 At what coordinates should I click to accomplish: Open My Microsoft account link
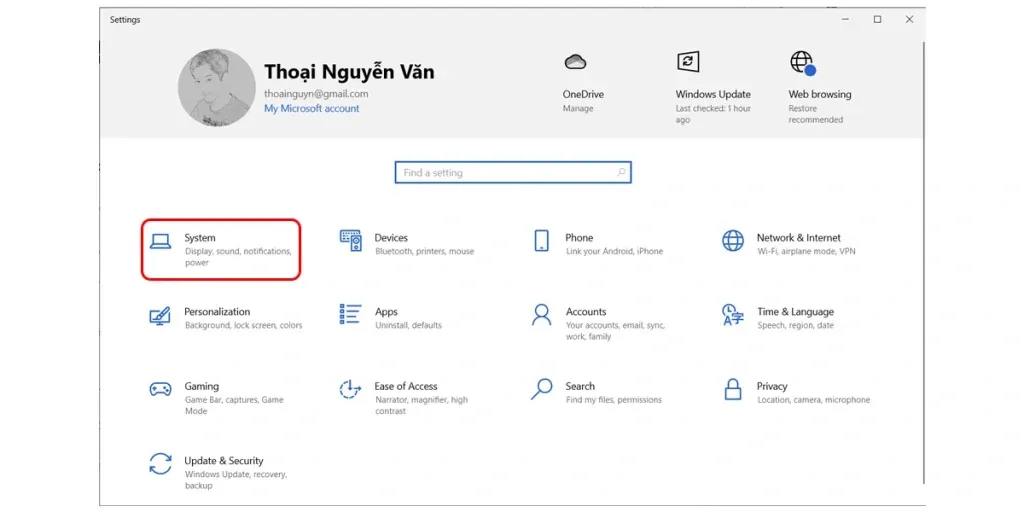312,108
